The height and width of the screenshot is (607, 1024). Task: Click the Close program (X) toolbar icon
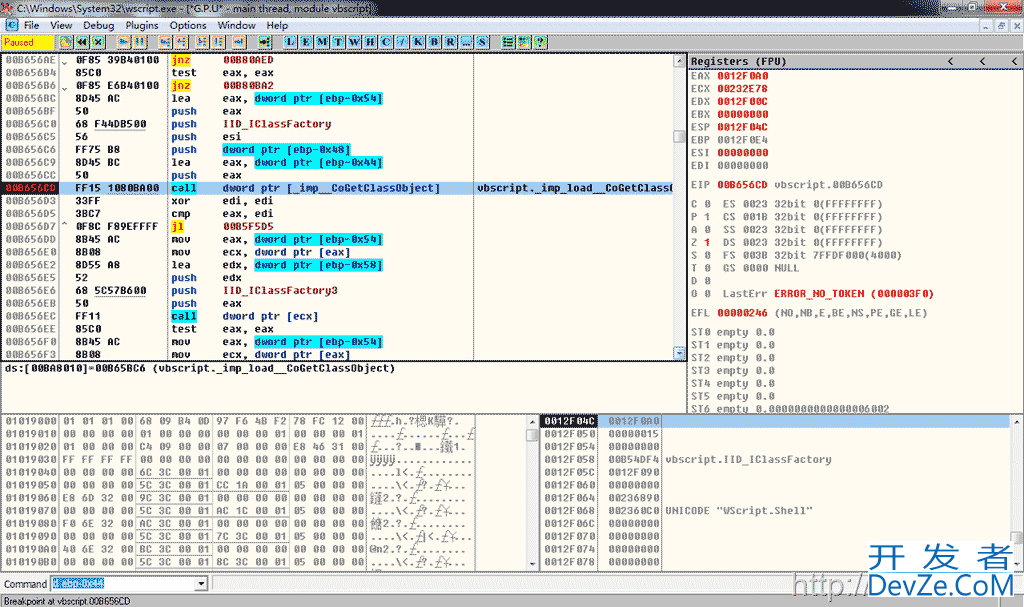[98, 42]
